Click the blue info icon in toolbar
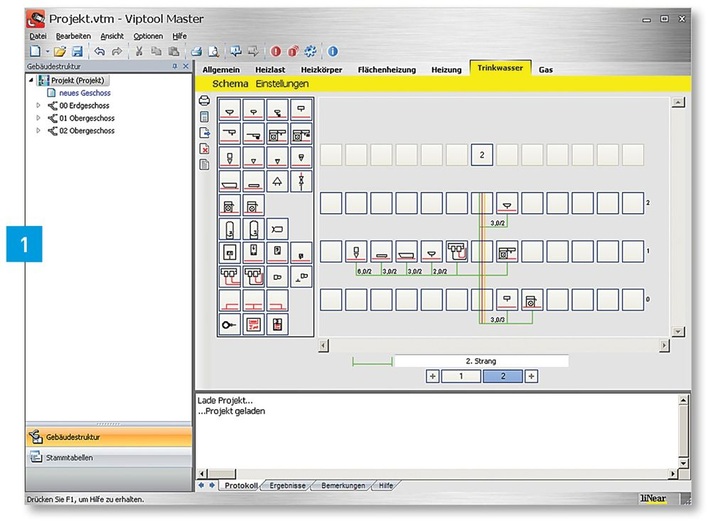 click(333, 51)
